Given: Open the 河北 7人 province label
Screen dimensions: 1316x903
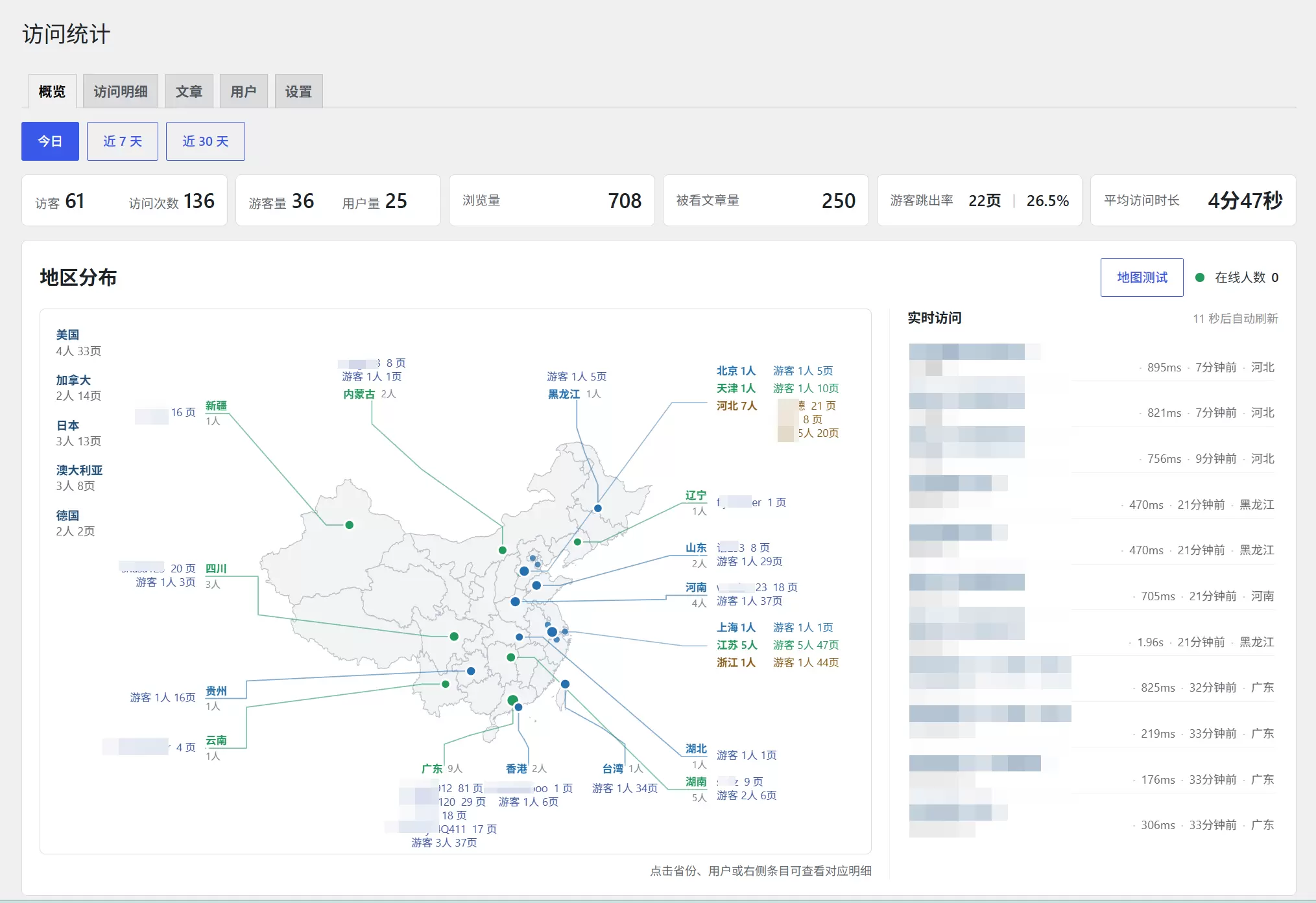Looking at the screenshot, I should tap(736, 406).
